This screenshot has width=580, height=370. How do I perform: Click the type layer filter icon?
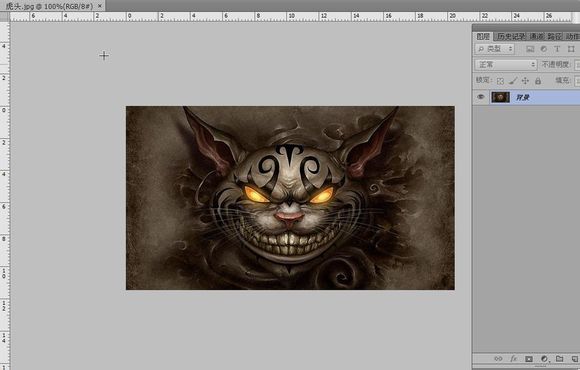click(557, 49)
